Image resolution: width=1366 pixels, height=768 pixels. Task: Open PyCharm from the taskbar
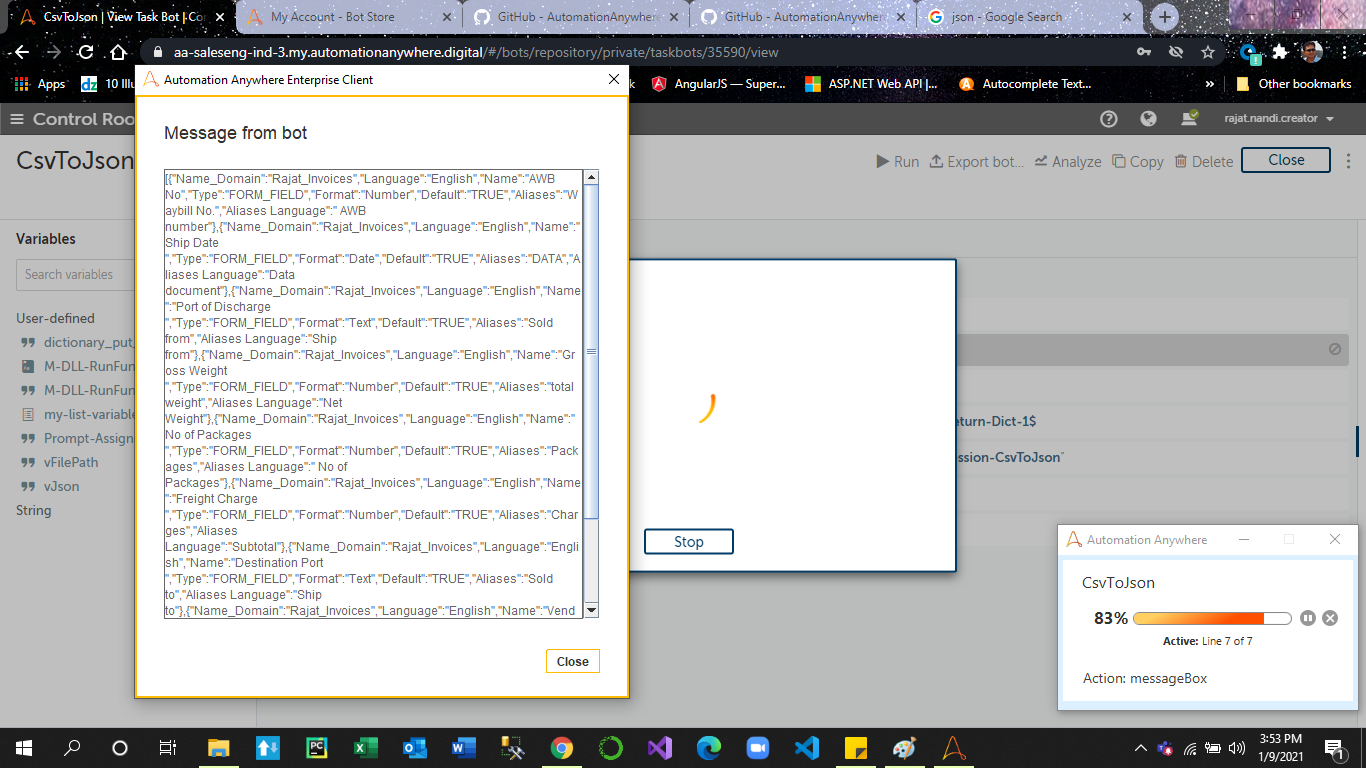click(x=317, y=748)
